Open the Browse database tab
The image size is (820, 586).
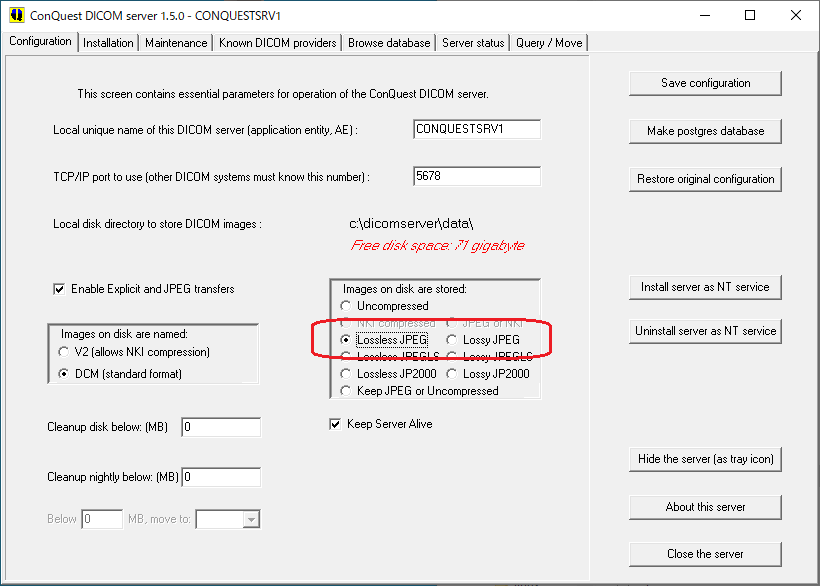pyautogui.click(x=389, y=43)
